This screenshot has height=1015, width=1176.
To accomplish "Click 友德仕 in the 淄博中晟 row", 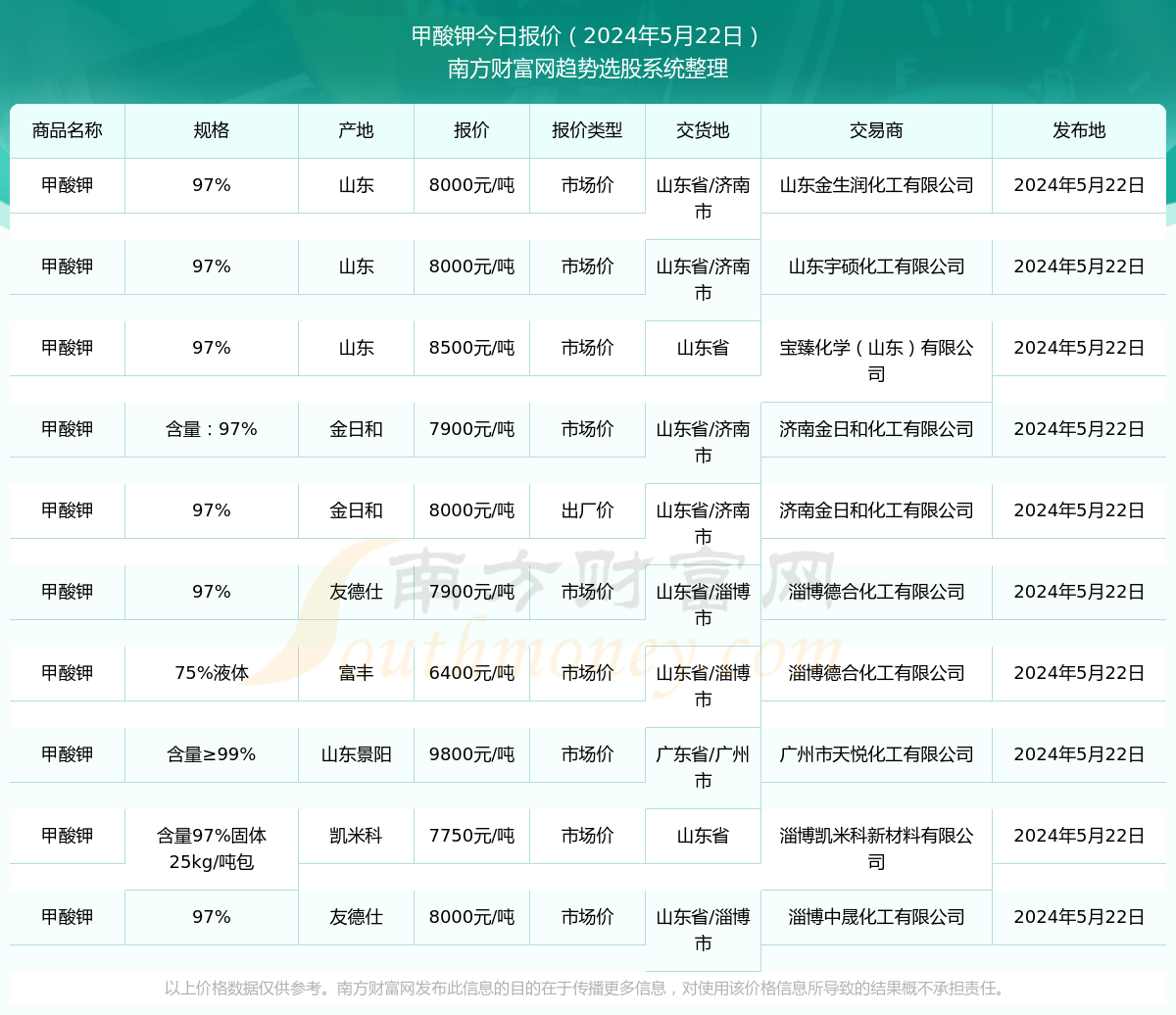I will tap(357, 917).
